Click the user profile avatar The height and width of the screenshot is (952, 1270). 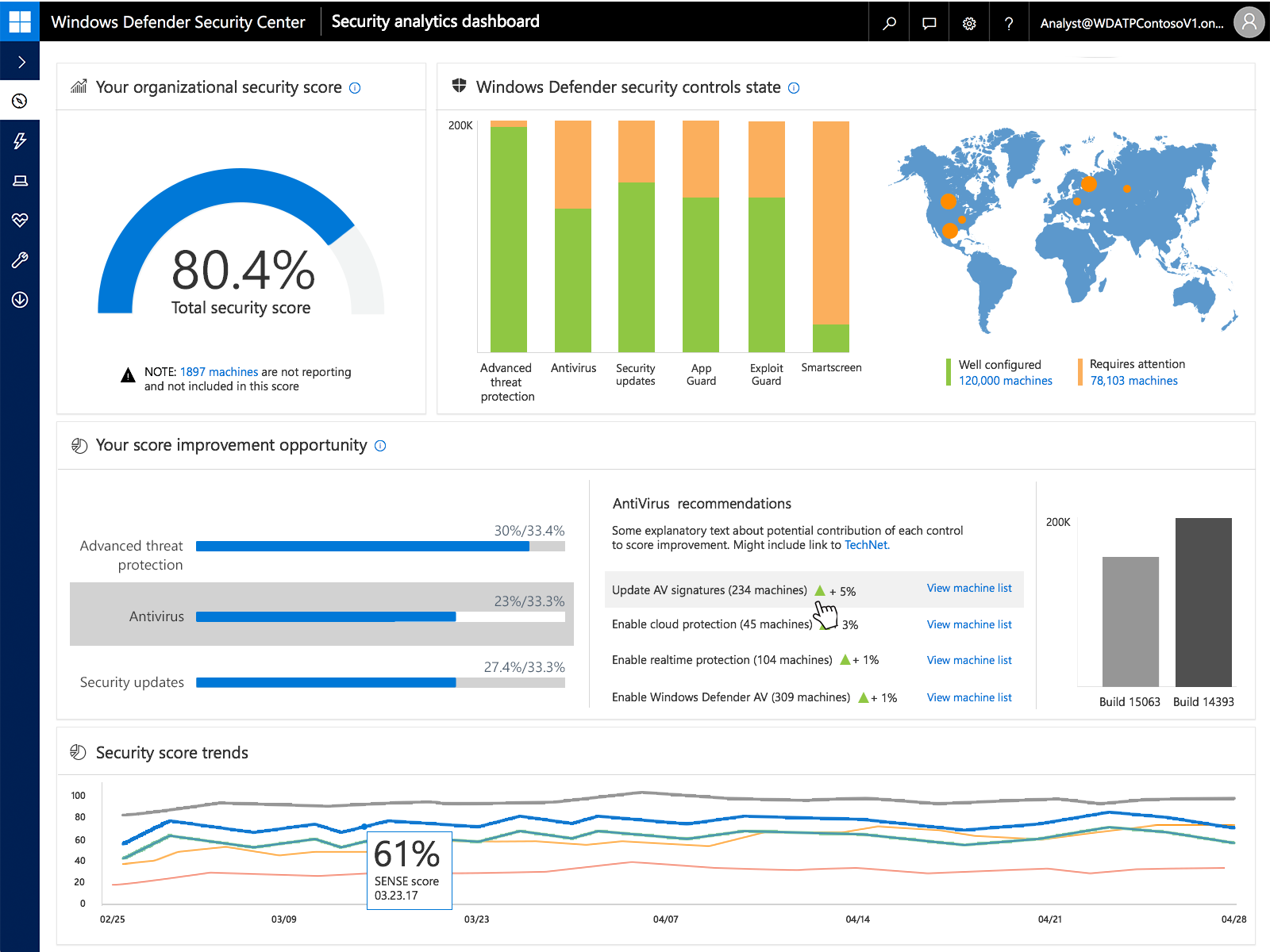pyautogui.click(x=1249, y=22)
